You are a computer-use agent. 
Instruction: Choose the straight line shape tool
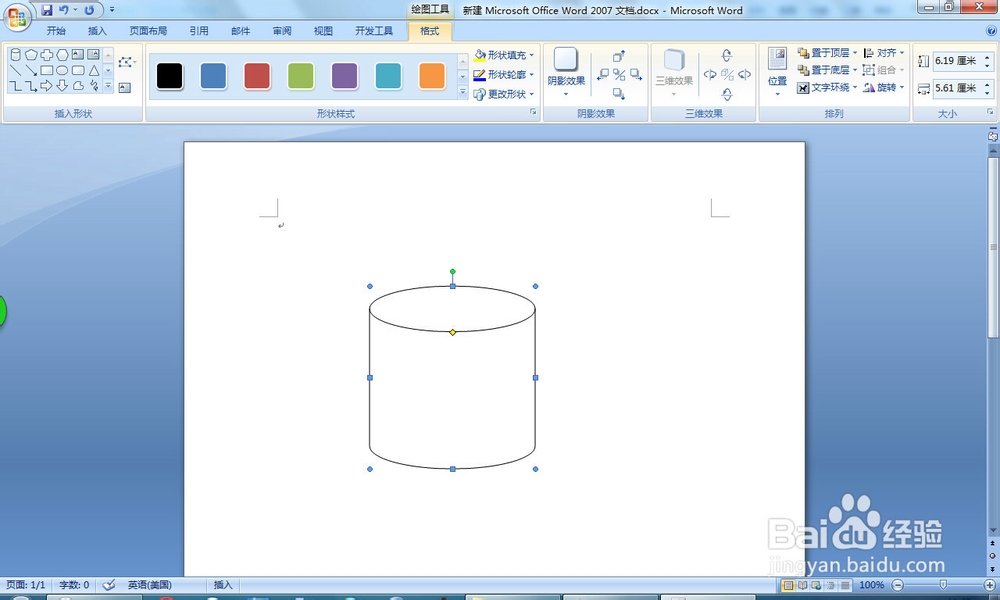coord(16,70)
